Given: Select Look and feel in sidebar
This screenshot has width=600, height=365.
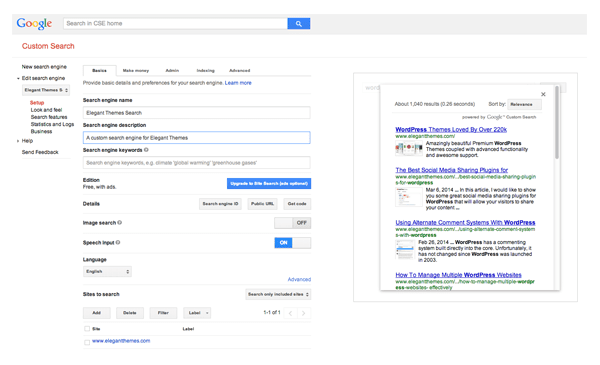Looking at the screenshot, I should click(46, 110).
